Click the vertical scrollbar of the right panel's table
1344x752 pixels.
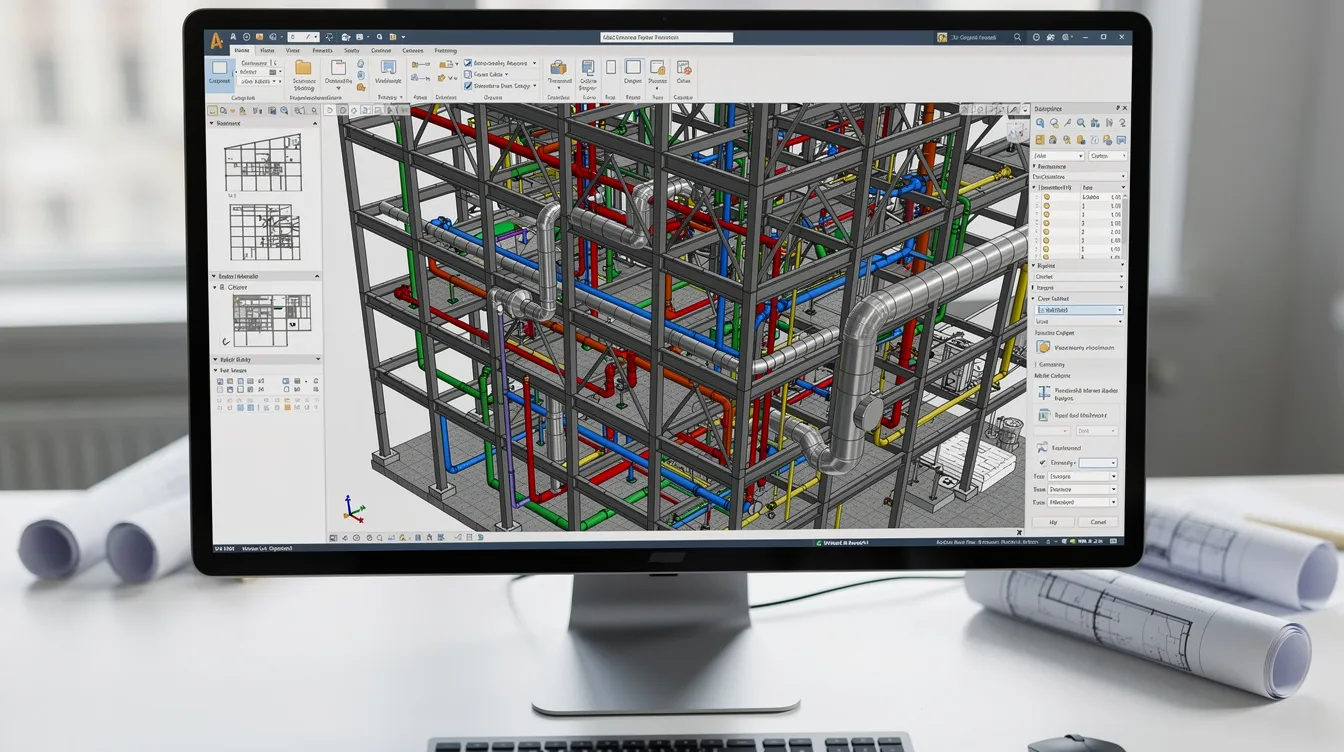coord(1125,226)
